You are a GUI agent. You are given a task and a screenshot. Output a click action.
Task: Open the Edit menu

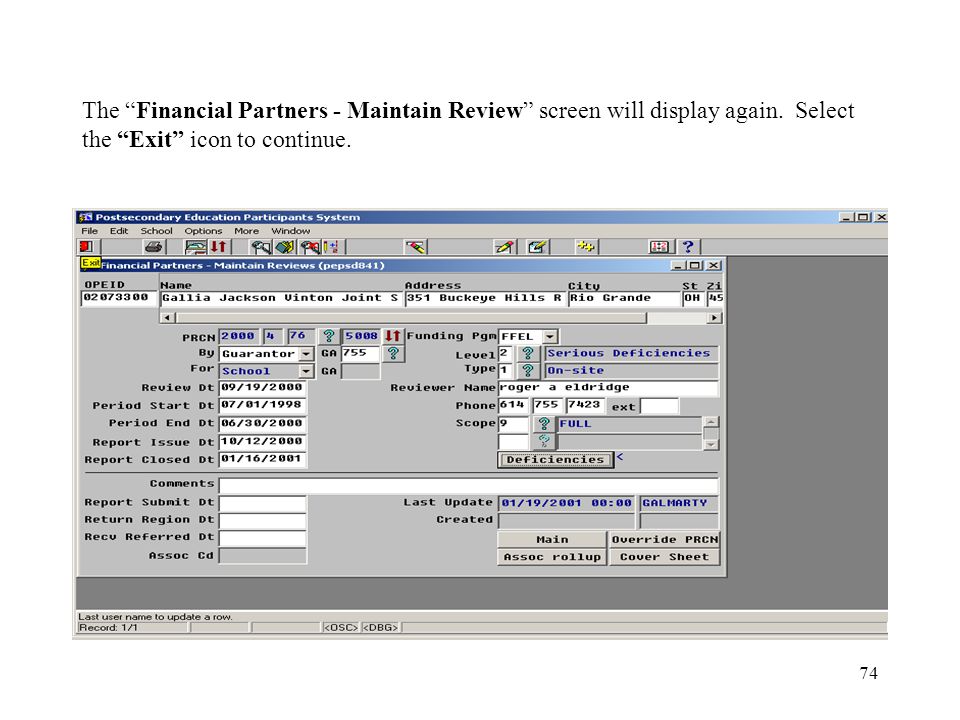(119, 231)
